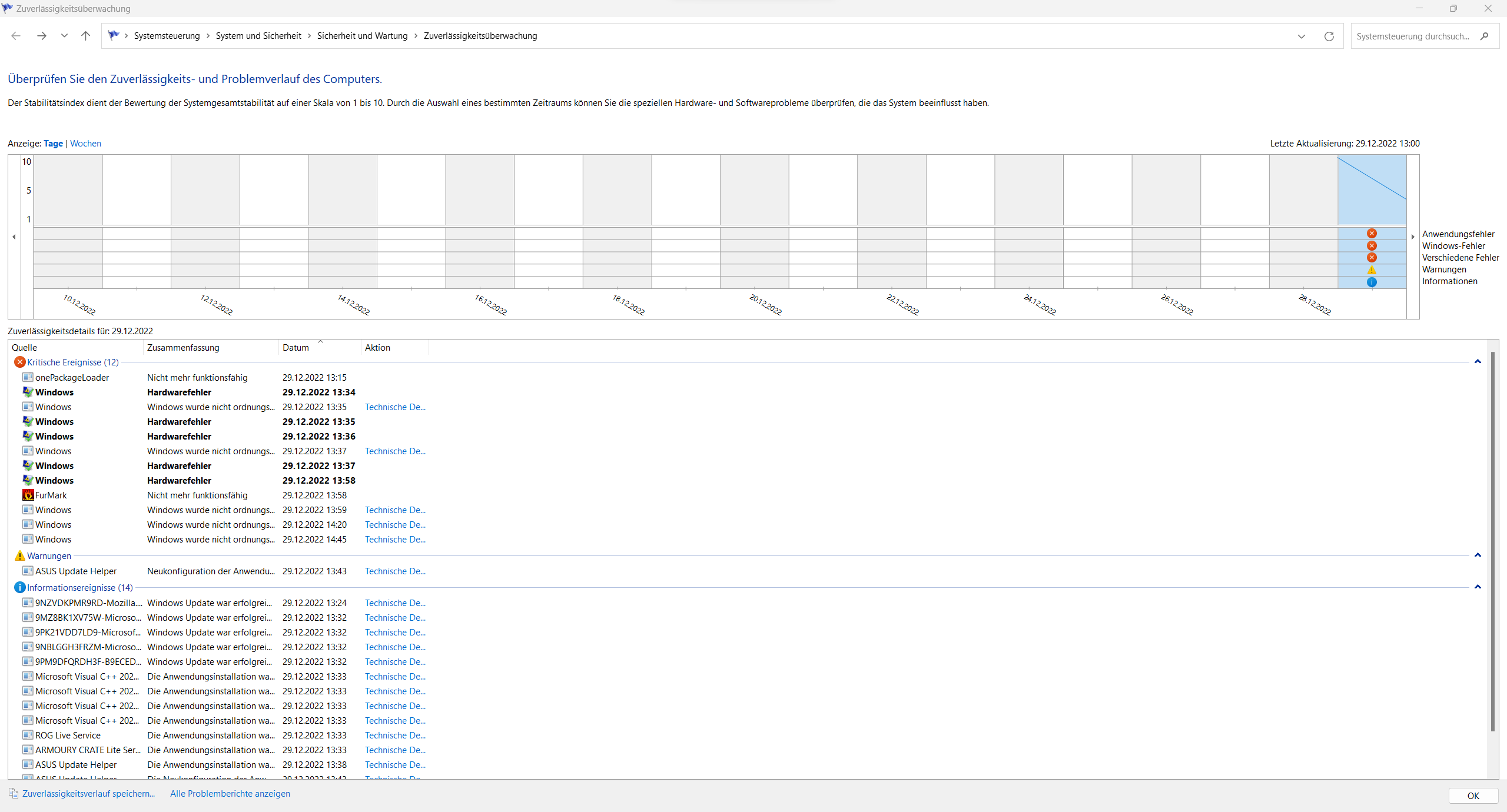The image size is (1507, 812).
Task: Select the FurMark crash entry
Action: (x=51, y=495)
